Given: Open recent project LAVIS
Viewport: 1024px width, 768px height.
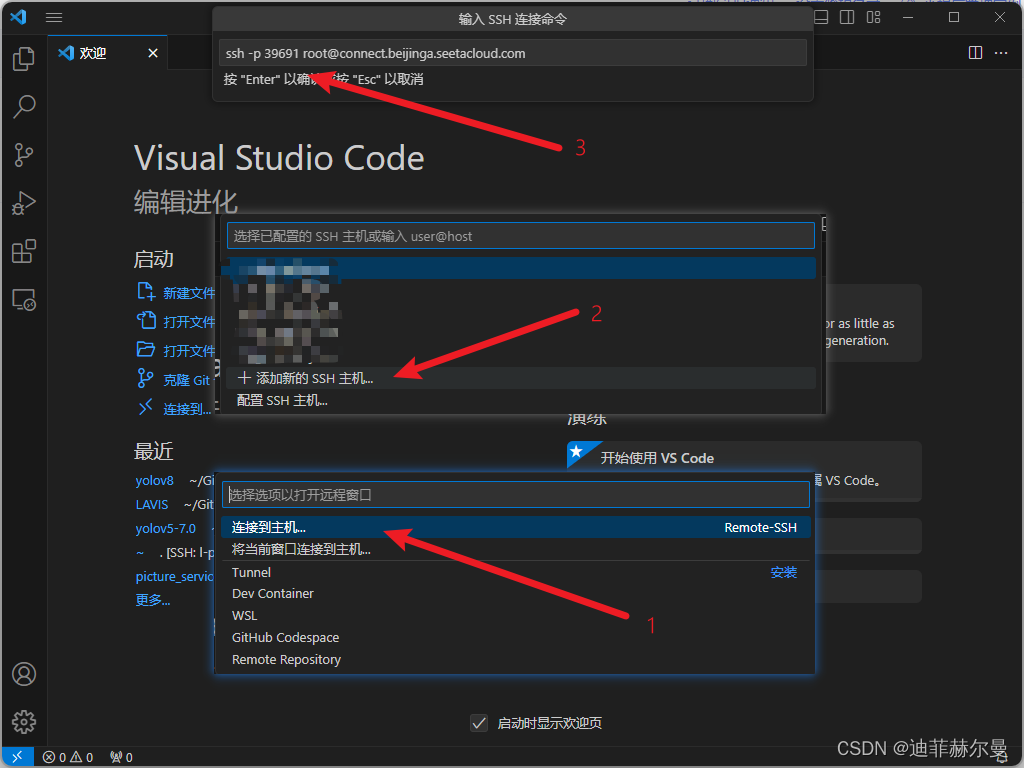Looking at the screenshot, I should click(152, 505).
